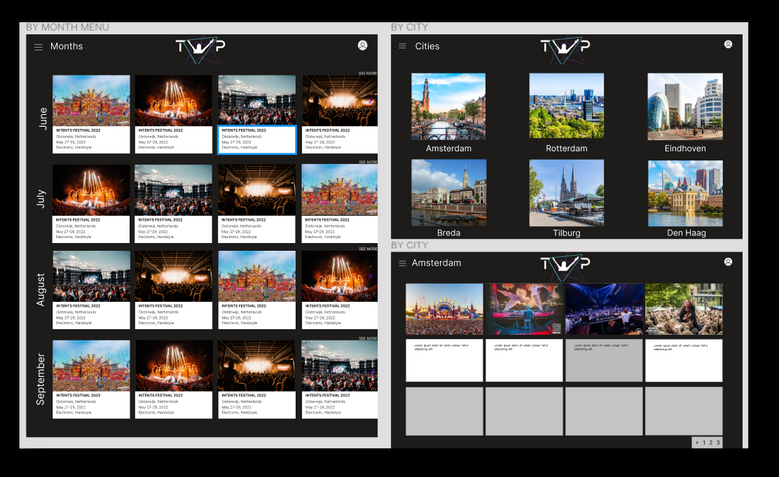Open the profile icon in Cities screen
The height and width of the screenshot is (477, 779).
coord(728,44)
